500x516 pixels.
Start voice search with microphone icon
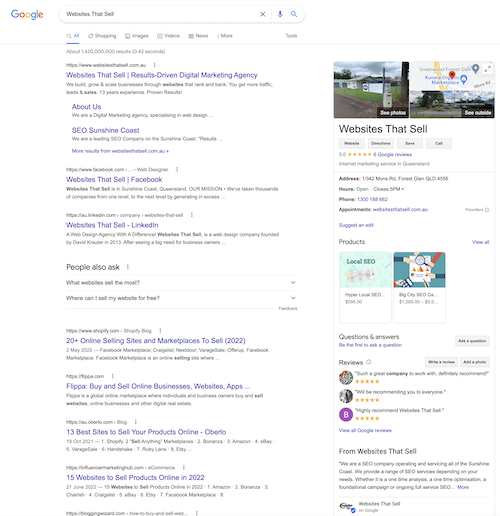pos(280,14)
